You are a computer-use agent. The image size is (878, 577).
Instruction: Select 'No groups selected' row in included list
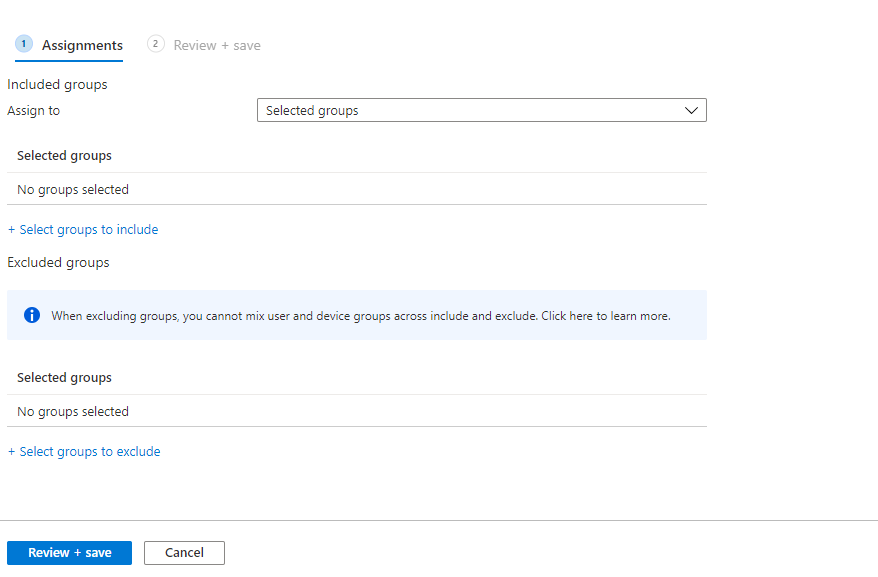(x=73, y=190)
